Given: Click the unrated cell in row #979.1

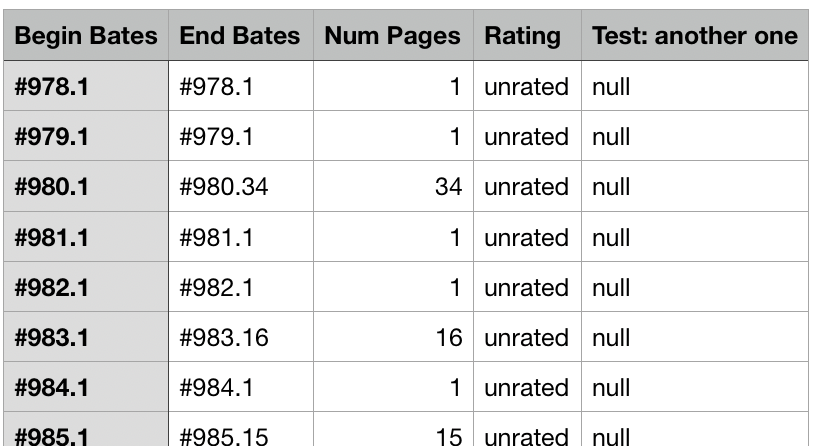Looking at the screenshot, I should pyautogui.click(x=527, y=136).
